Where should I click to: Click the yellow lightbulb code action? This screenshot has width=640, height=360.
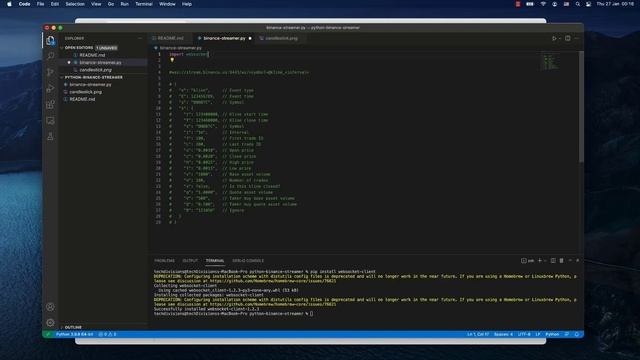point(172,60)
